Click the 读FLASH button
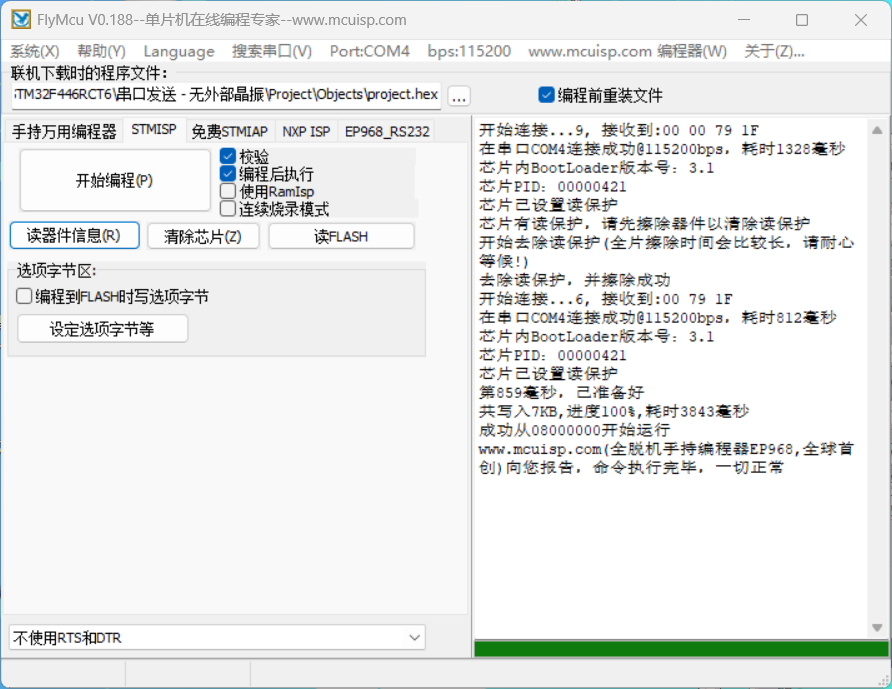892x689 pixels. (x=341, y=236)
